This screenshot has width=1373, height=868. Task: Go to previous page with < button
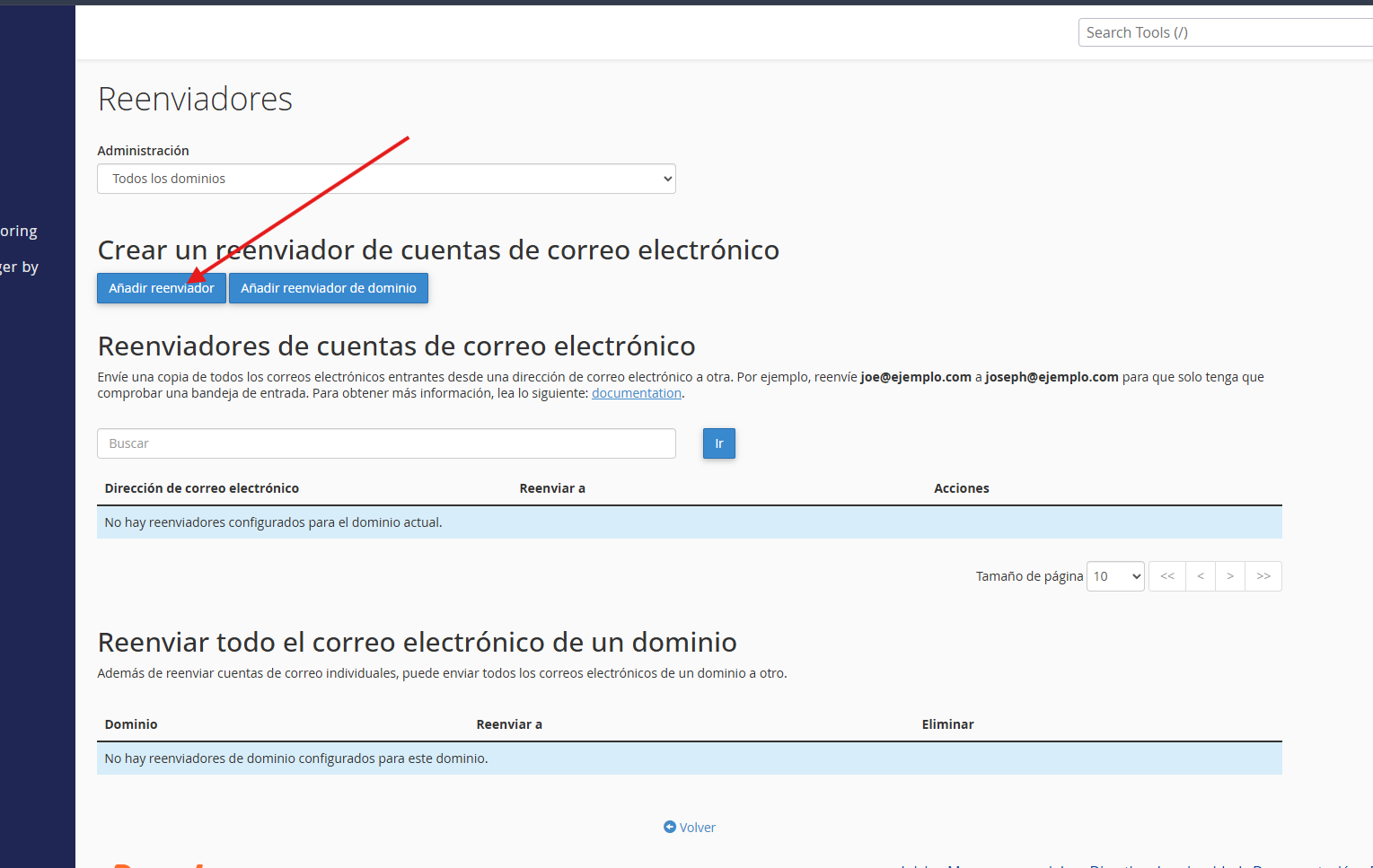[1201, 576]
